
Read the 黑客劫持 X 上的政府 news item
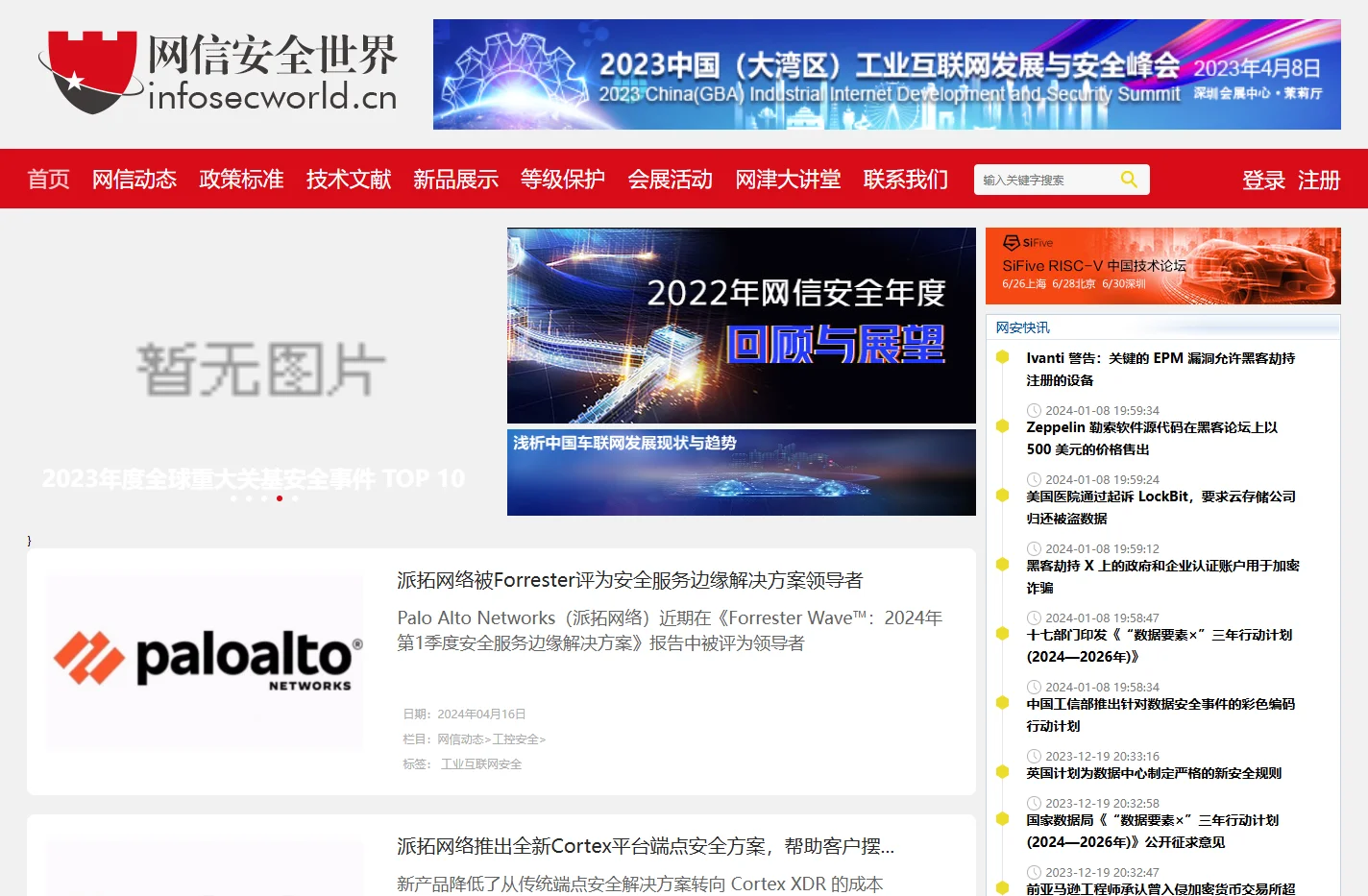[x=1162, y=576]
